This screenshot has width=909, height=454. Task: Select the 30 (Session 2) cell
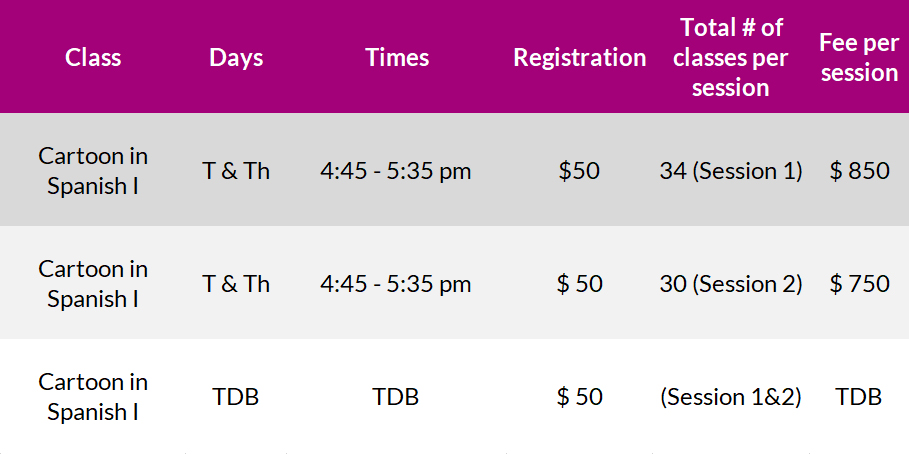click(x=731, y=284)
